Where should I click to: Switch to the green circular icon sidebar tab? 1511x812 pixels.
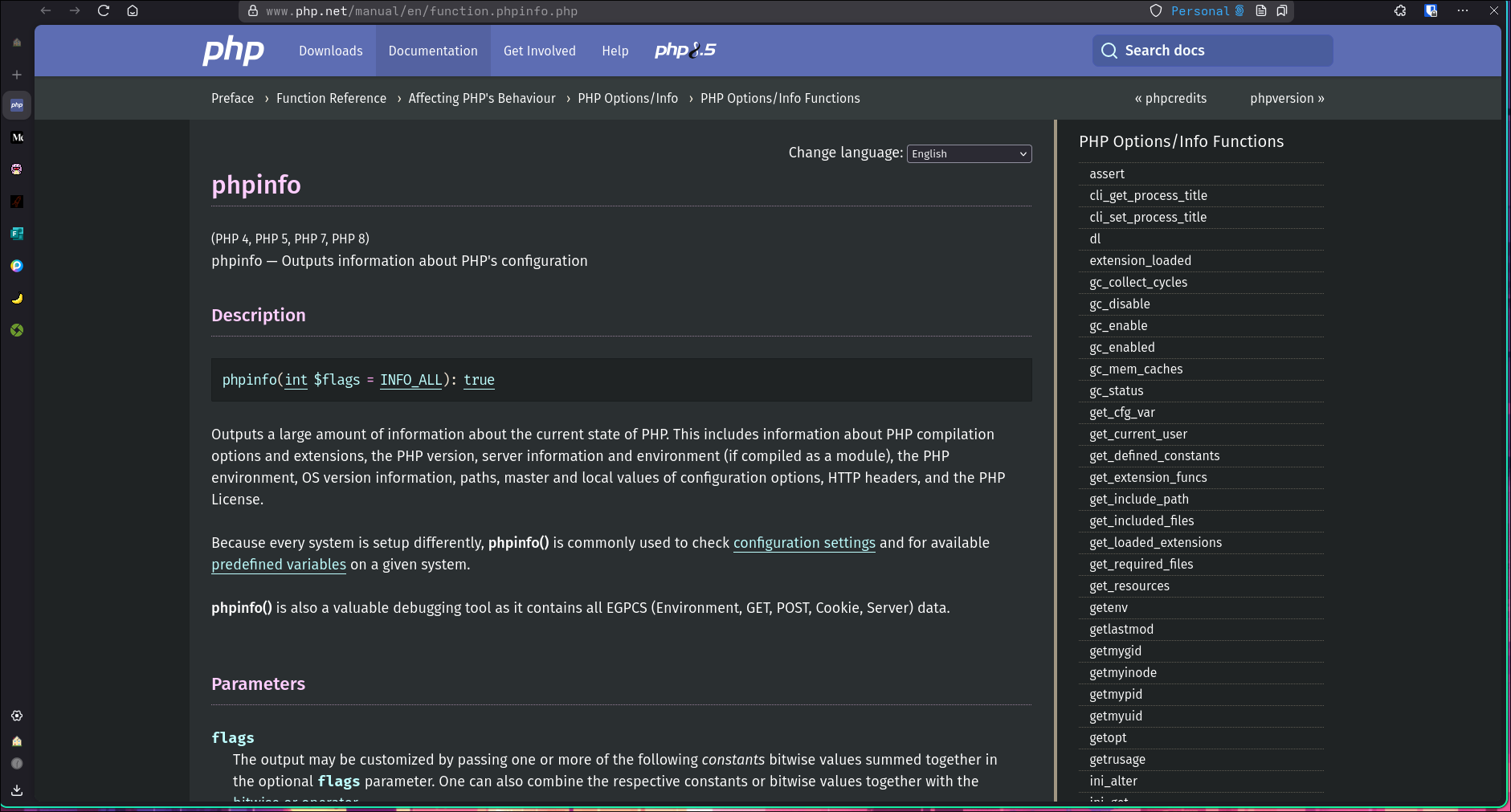(17, 330)
